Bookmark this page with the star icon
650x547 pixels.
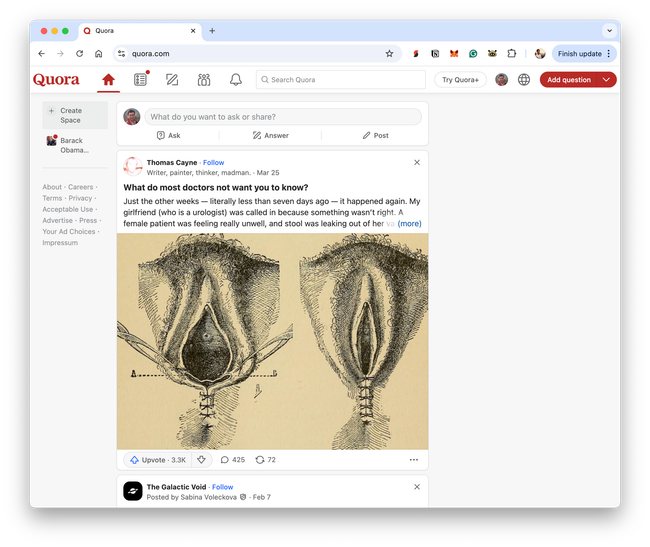[x=389, y=54]
